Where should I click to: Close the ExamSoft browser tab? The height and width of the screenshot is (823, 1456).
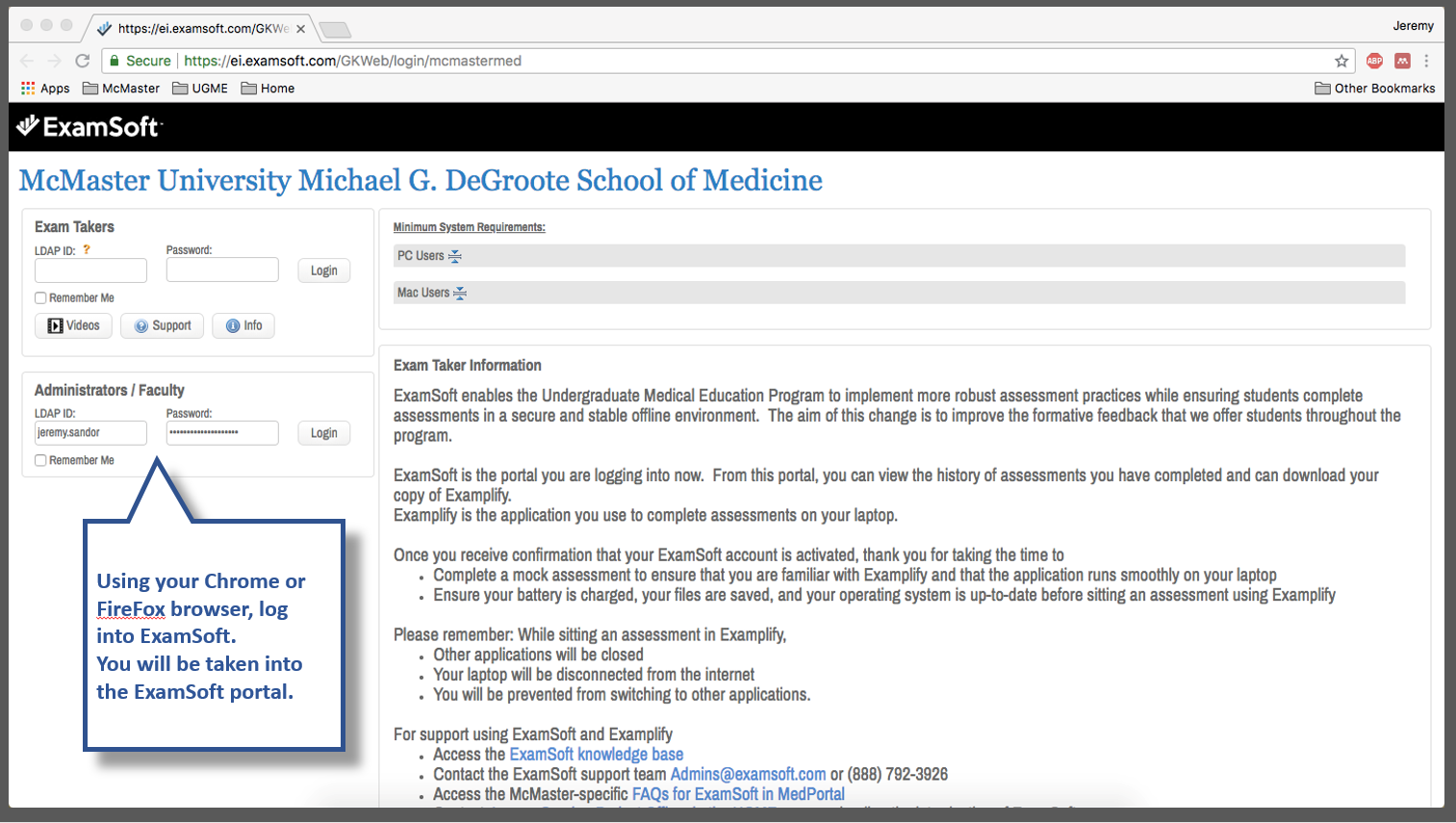(301, 29)
